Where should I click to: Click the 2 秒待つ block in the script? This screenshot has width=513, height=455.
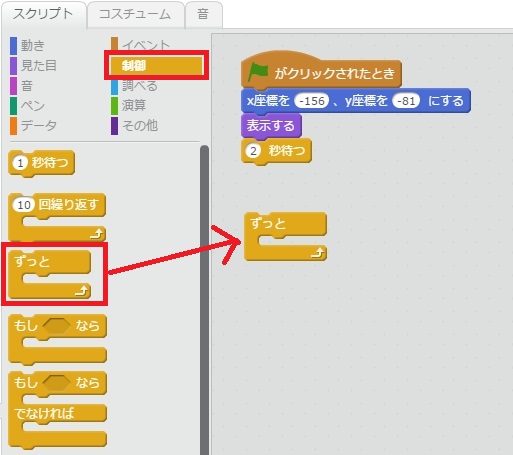tap(276, 152)
